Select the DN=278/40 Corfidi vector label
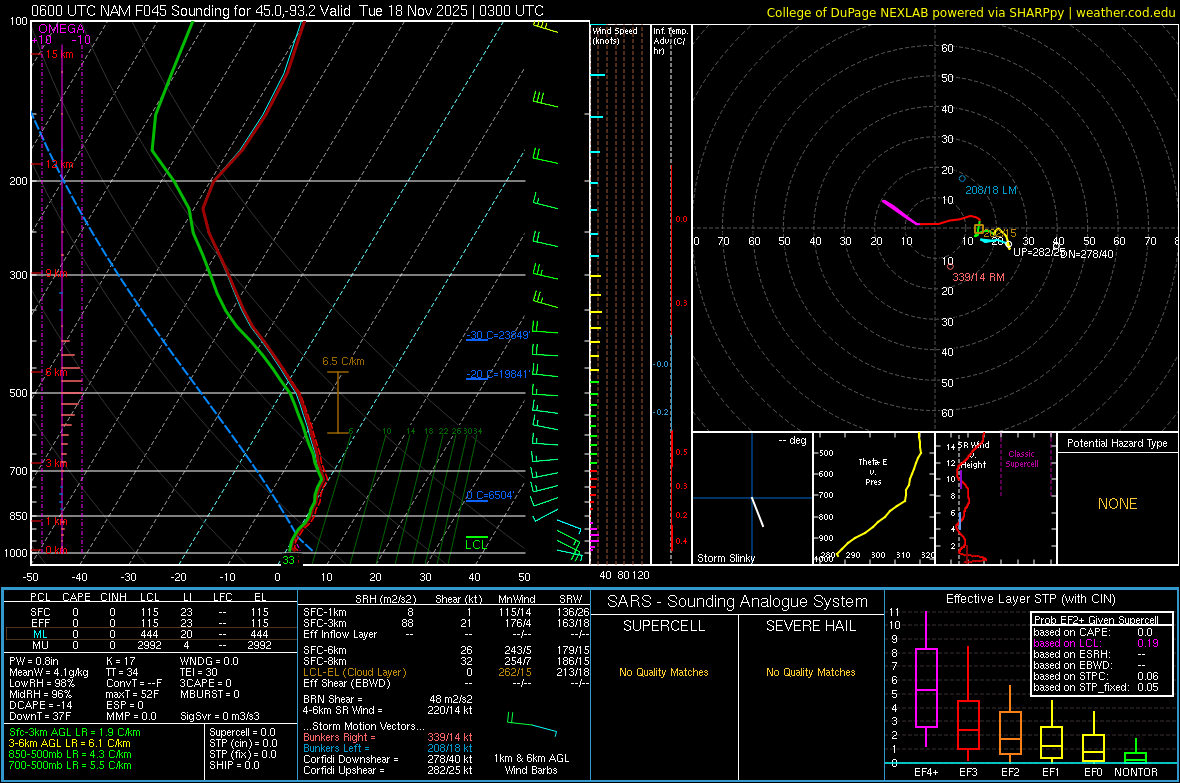This screenshot has height=783, width=1180. click(x=1087, y=254)
